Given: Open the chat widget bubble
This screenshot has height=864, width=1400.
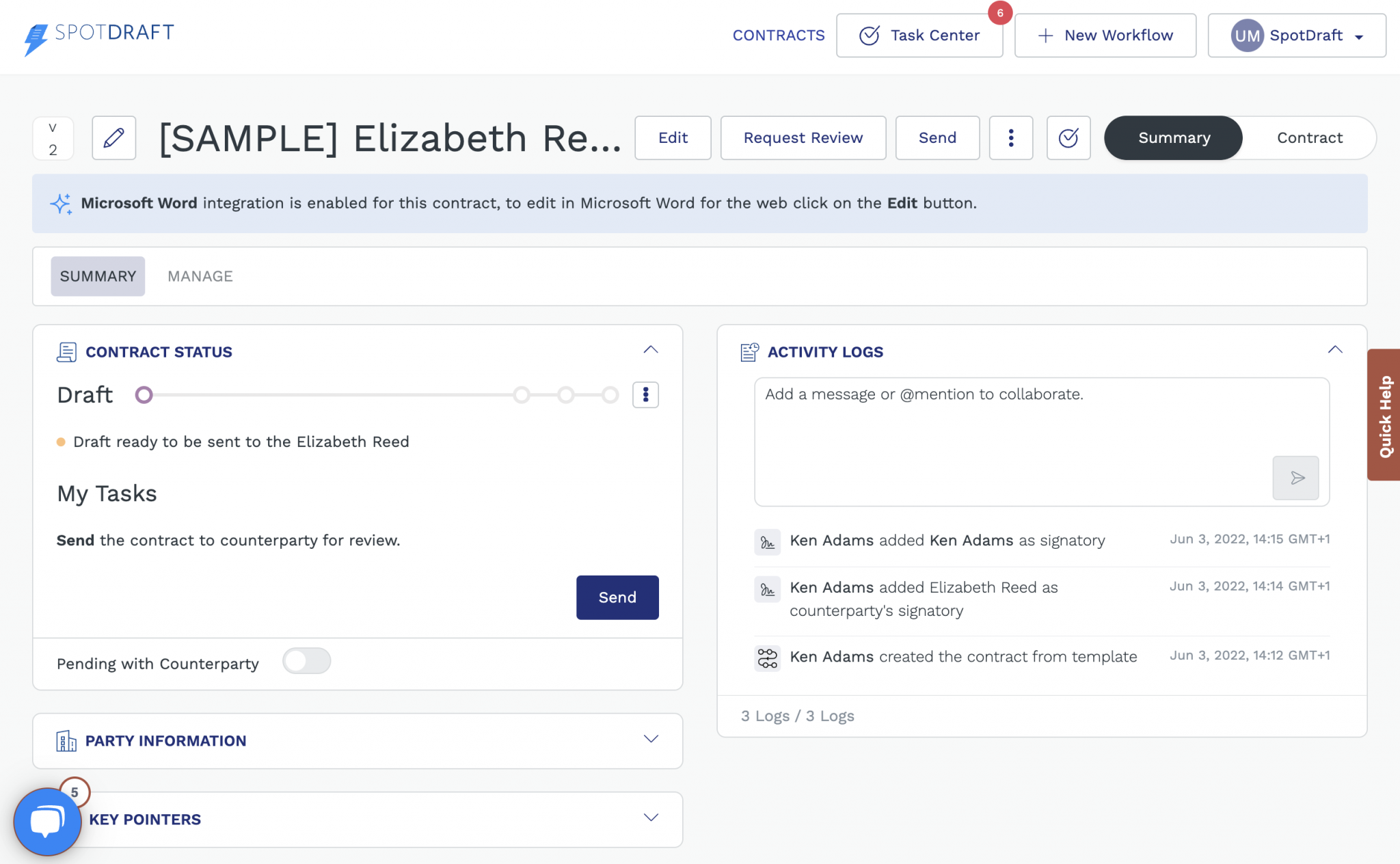Looking at the screenshot, I should [46, 822].
